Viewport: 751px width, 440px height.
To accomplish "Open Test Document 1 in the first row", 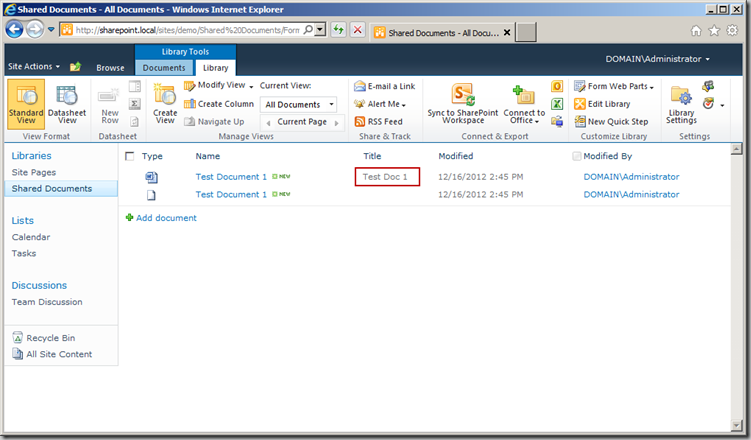I will coord(231,177).
